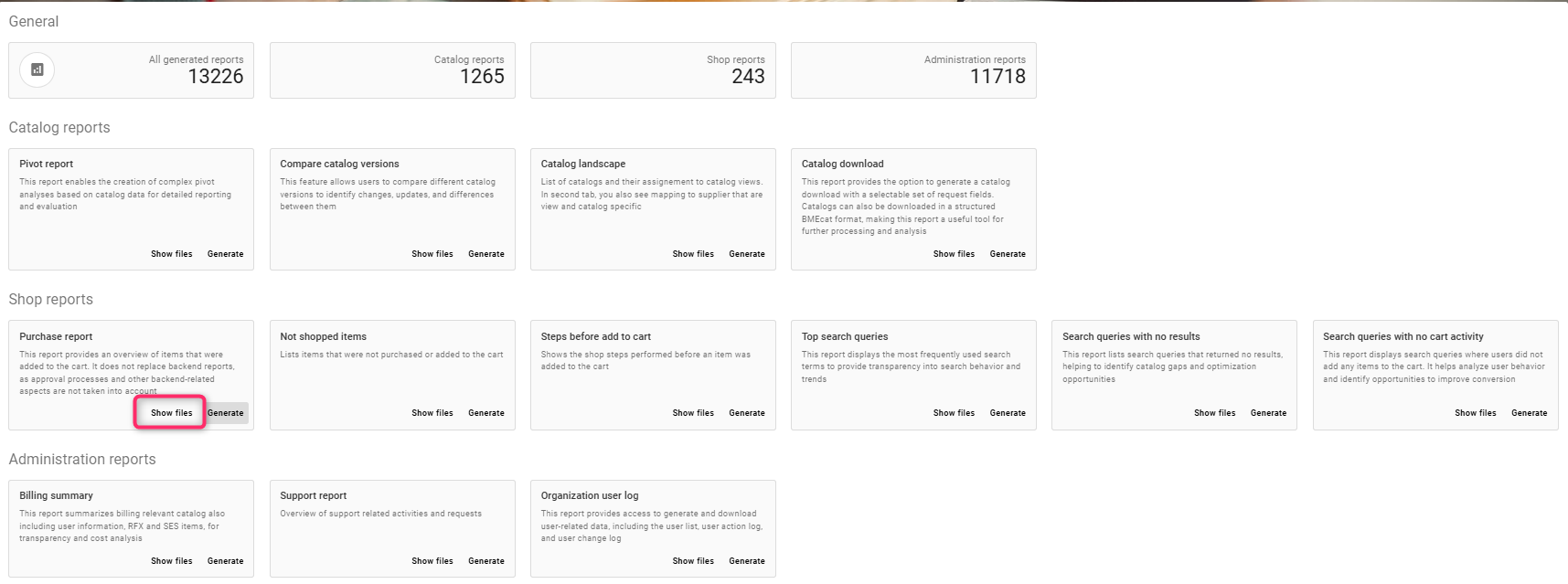Generate the Not shopped items report
Image resolution: width=1568 pixels, height=584 pixels.
tap(486, 413)
